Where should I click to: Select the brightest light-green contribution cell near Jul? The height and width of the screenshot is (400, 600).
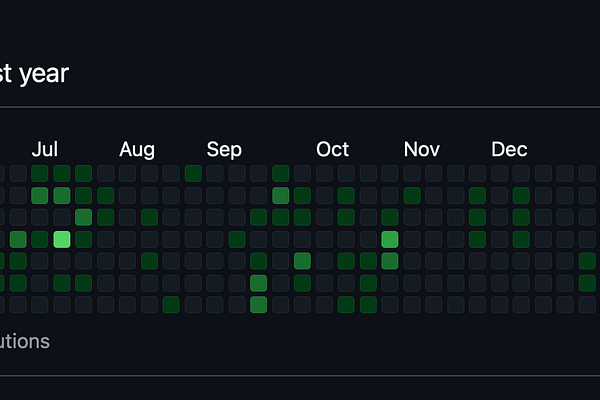(x=62, y=239)
